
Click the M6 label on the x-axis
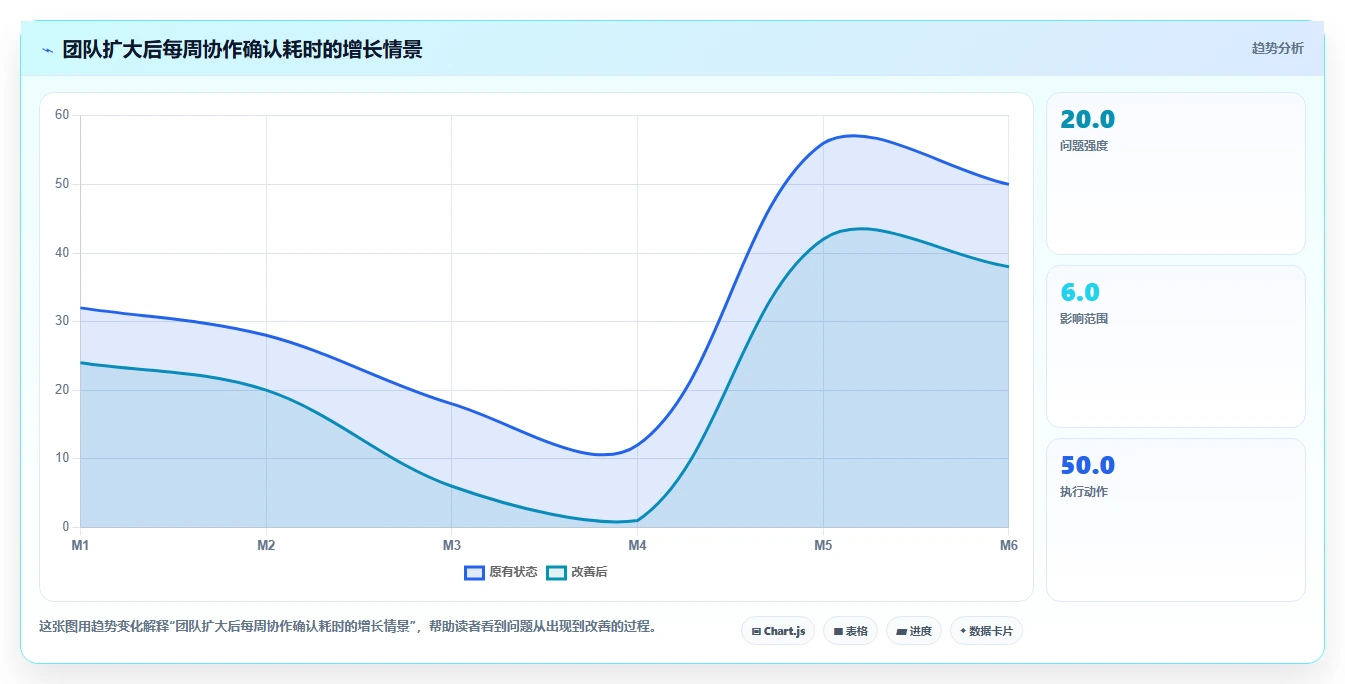[1008, 545]
